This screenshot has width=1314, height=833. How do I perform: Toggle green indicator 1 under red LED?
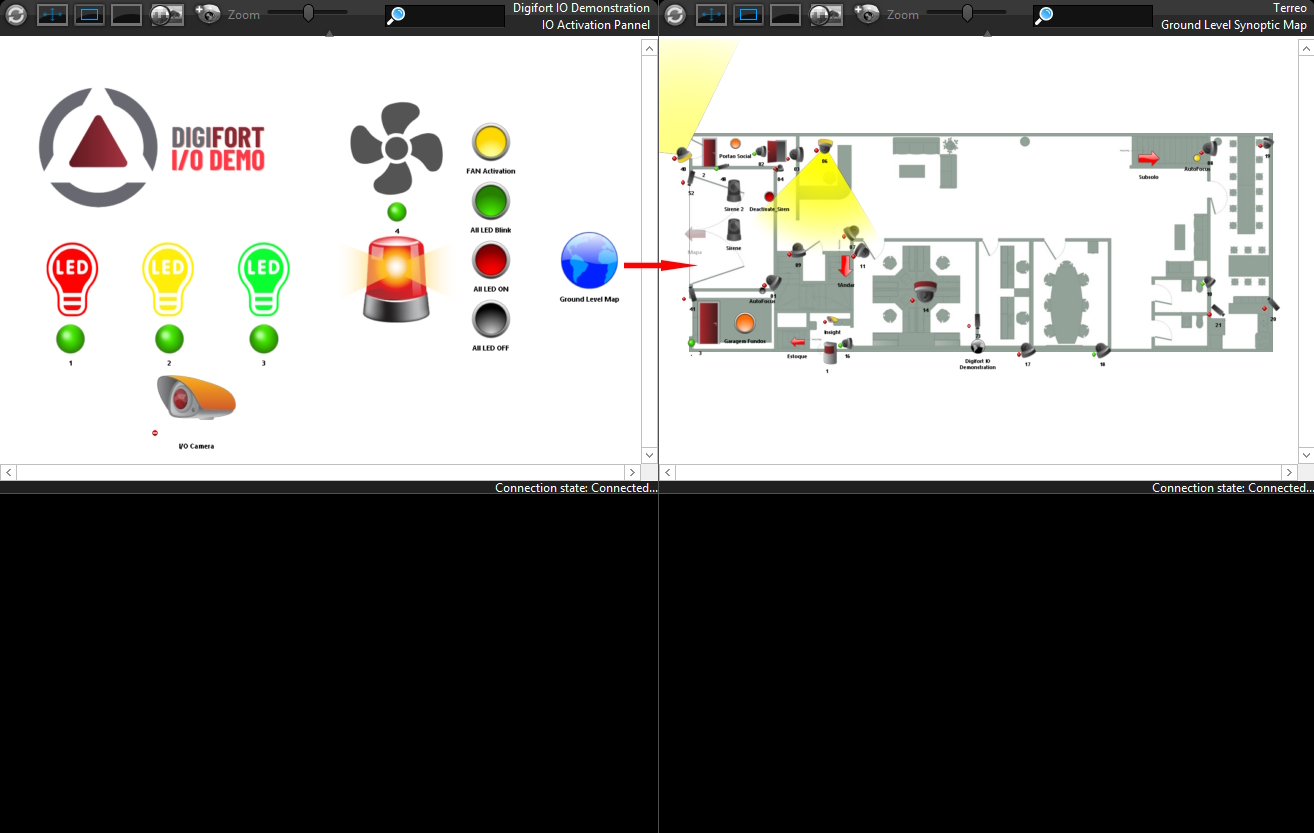coord(71,339)
